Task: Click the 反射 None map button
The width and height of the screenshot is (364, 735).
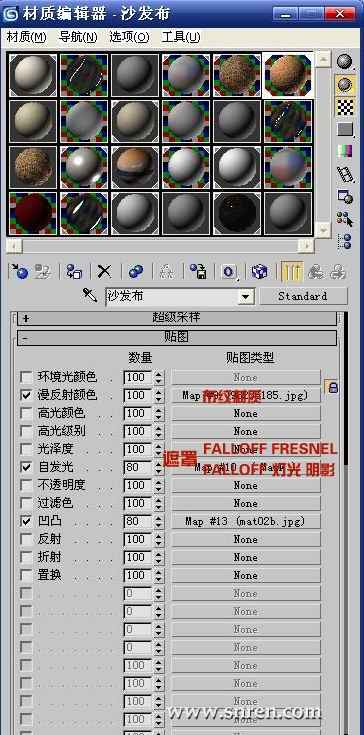Action: point(246,539)
